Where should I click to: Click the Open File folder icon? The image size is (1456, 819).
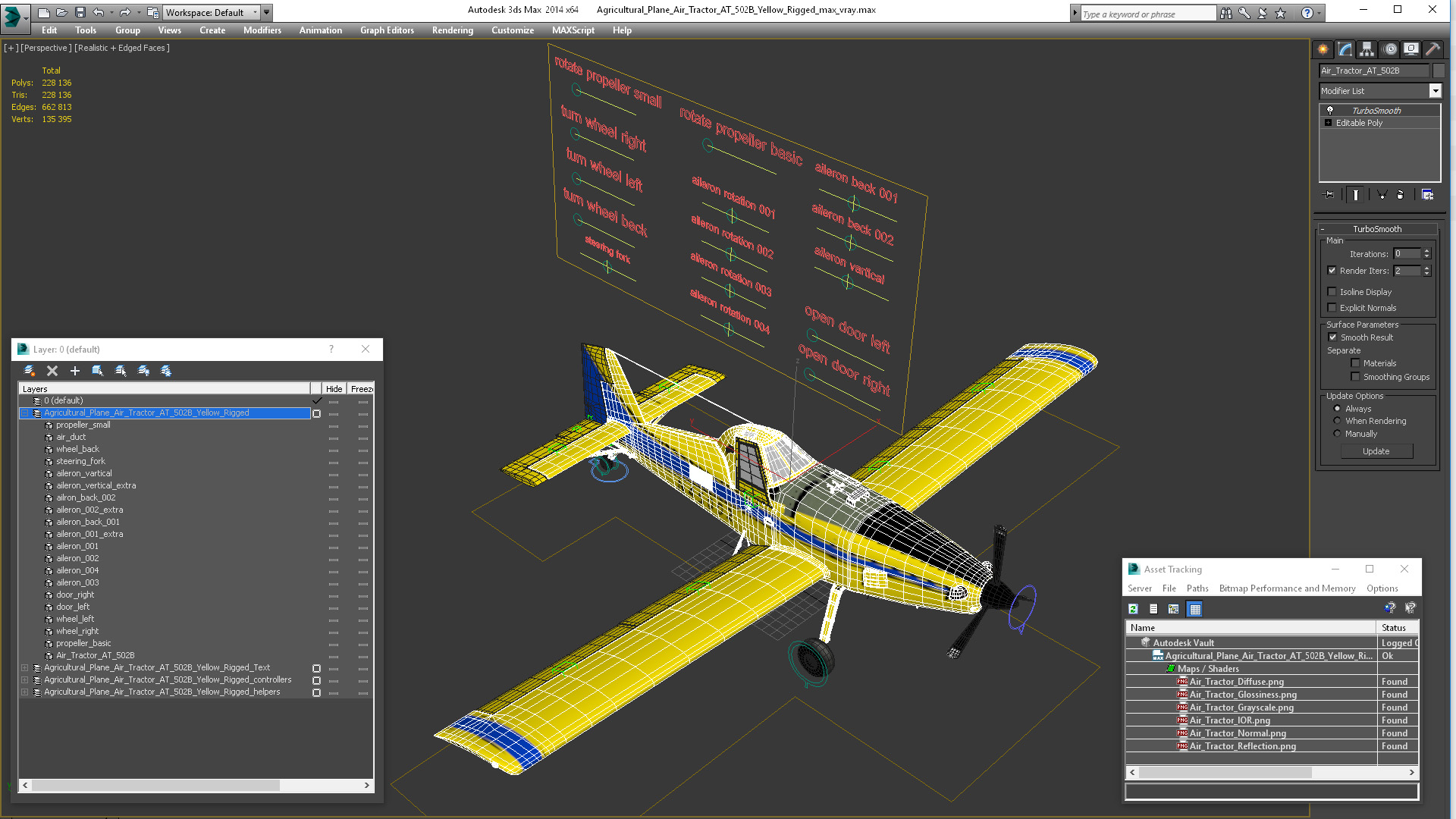61,12
